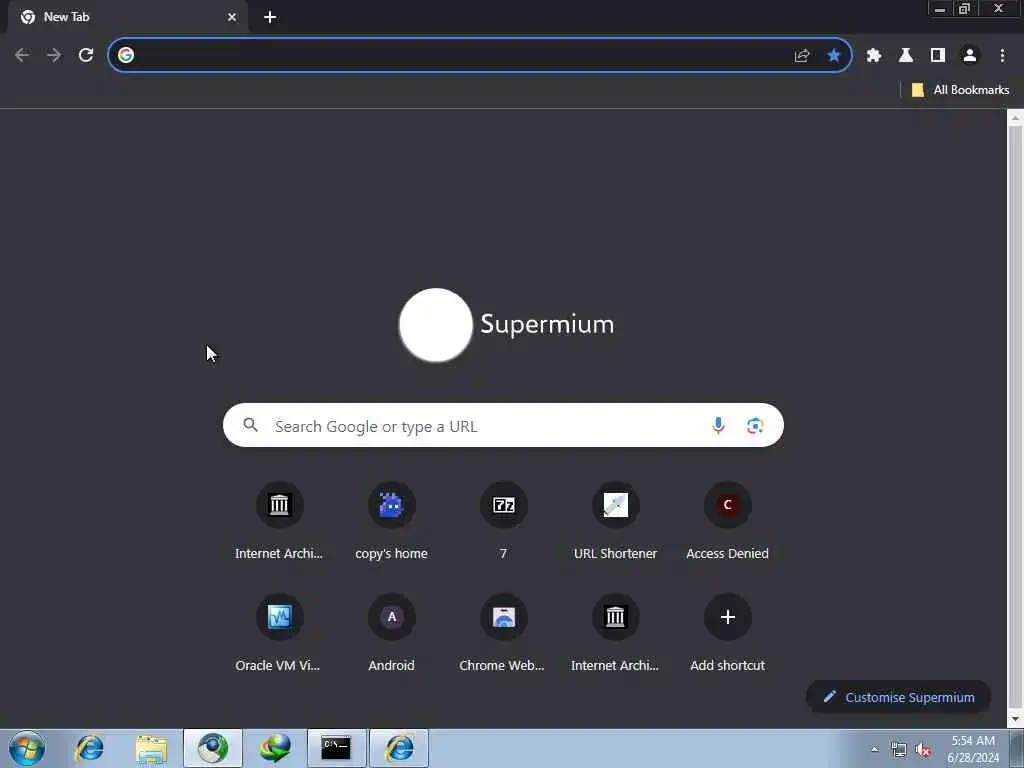This screenshot has width=1024, height=768.
Task: Open the experiments flask icon
Action: [906, 56]
